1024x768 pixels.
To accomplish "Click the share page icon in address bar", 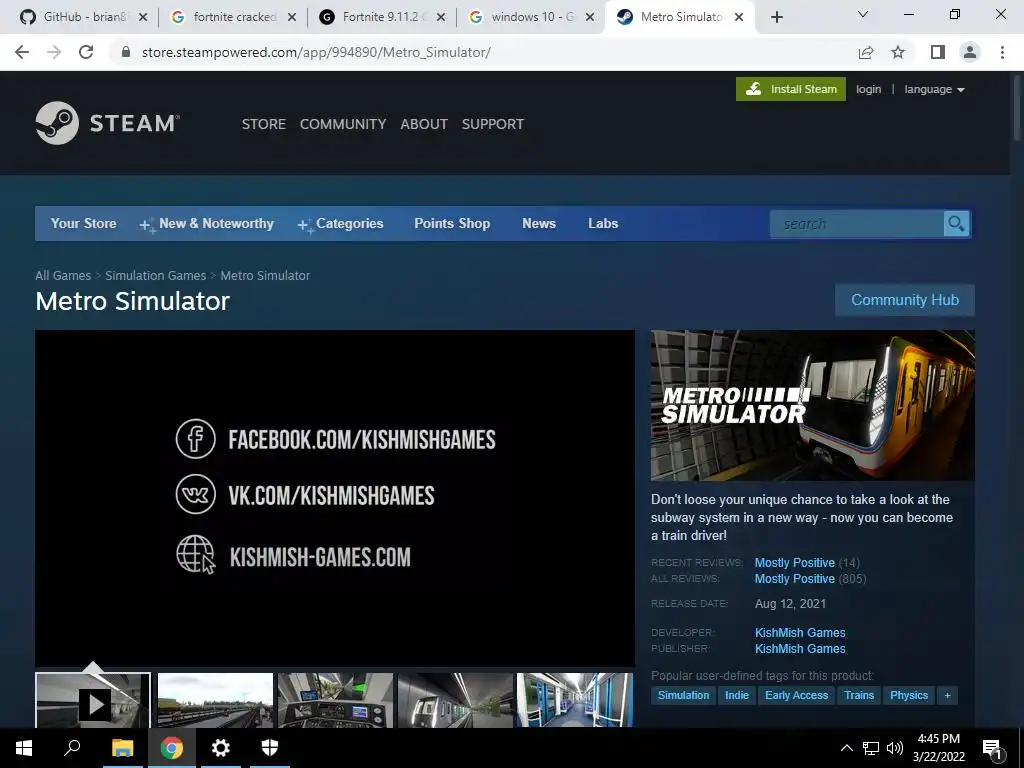I will click(x=866, y=52).
